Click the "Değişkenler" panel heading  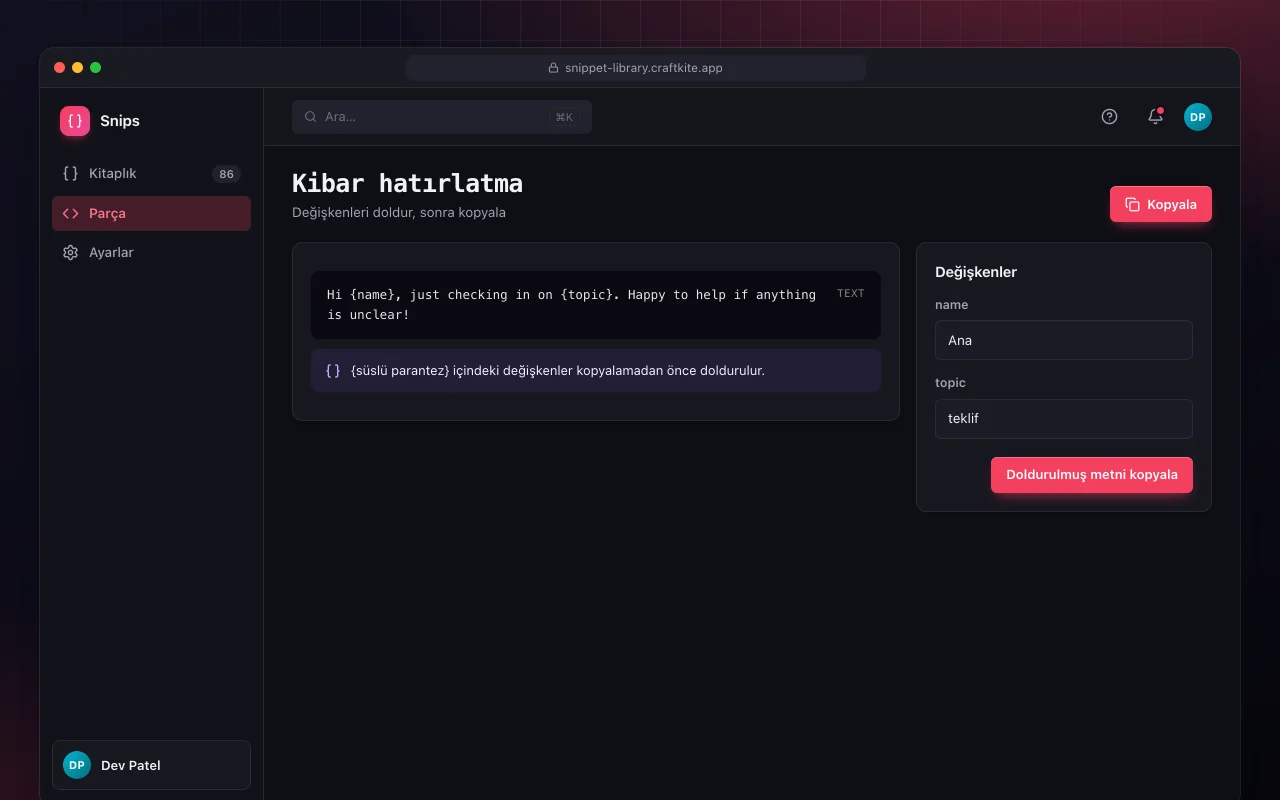tap(976, 272)
